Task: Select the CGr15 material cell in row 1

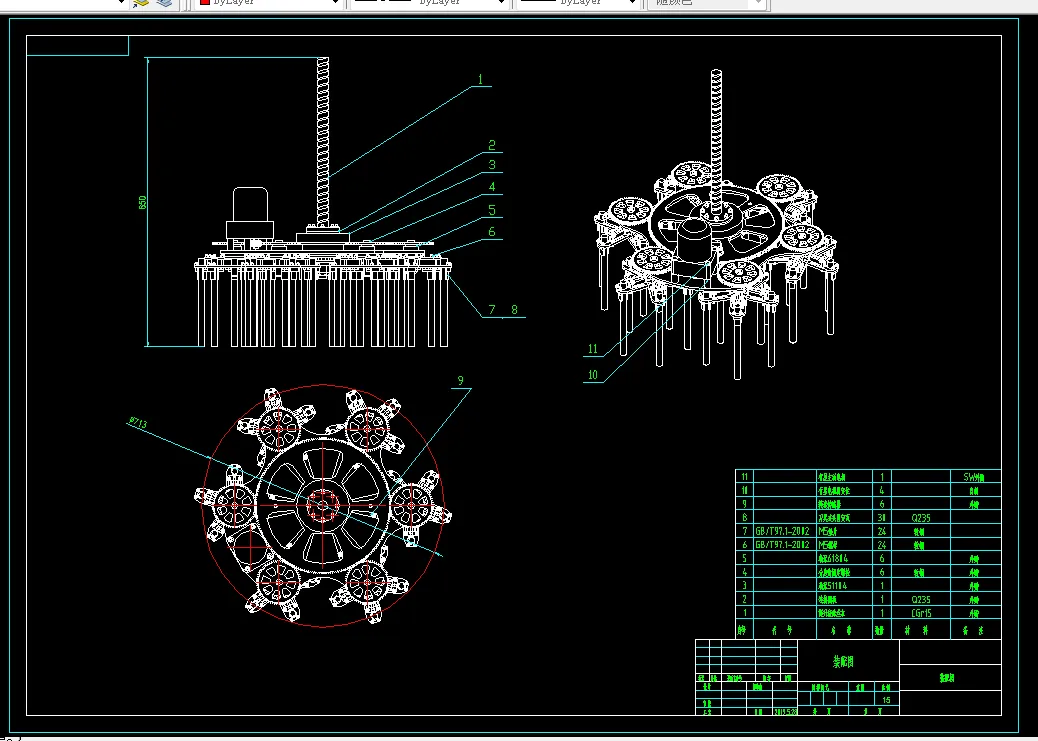Action: [x=921, y=613]
